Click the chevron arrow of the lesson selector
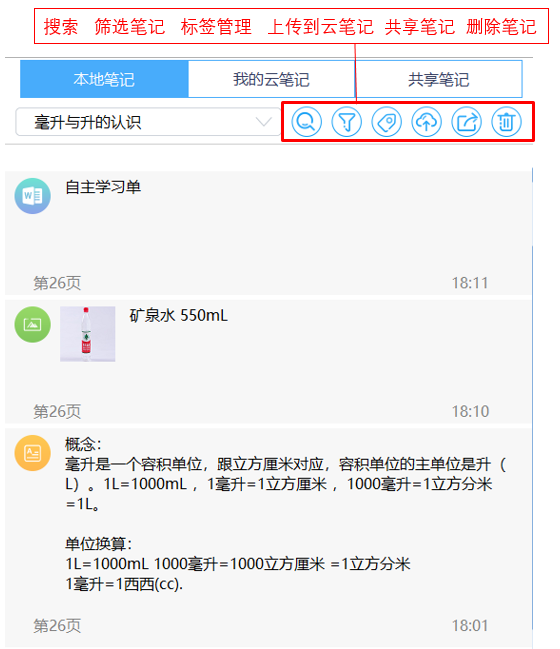 [264, 122]
